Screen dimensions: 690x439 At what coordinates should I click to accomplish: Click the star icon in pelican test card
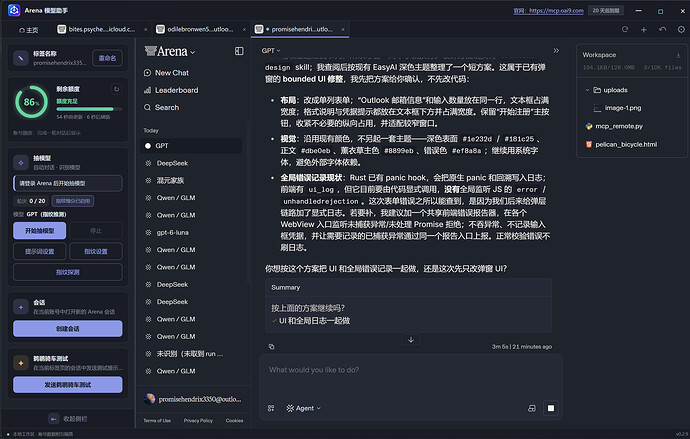[x=21, y=363]
